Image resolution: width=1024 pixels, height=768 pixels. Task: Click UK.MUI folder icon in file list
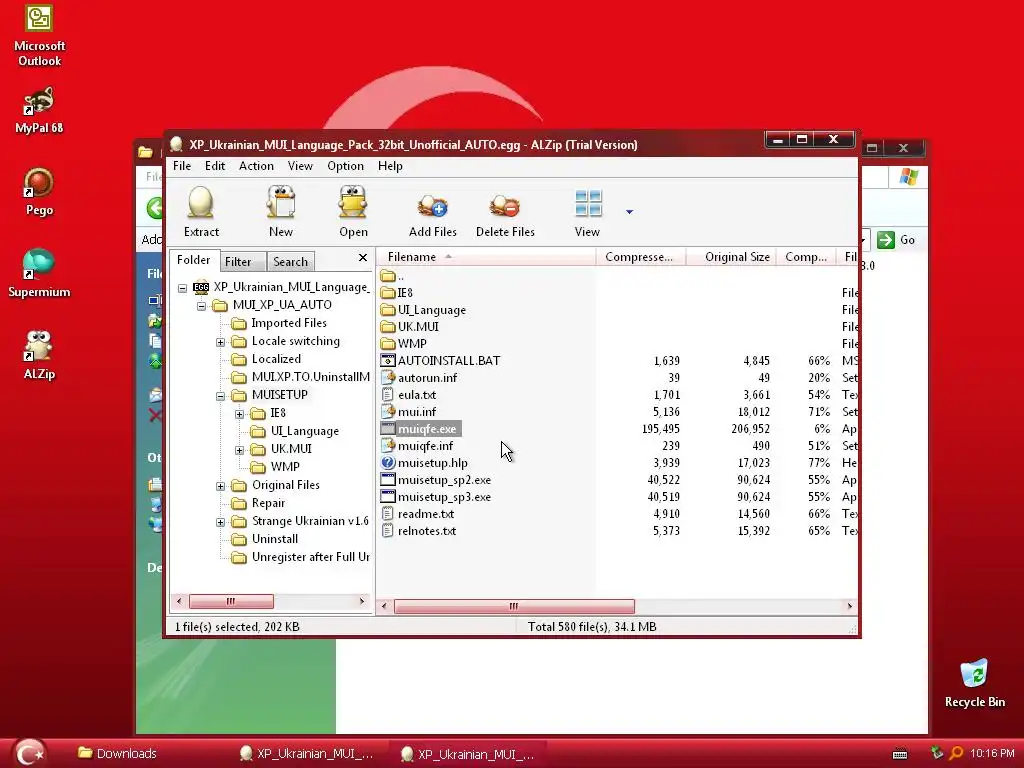[388, 327]
